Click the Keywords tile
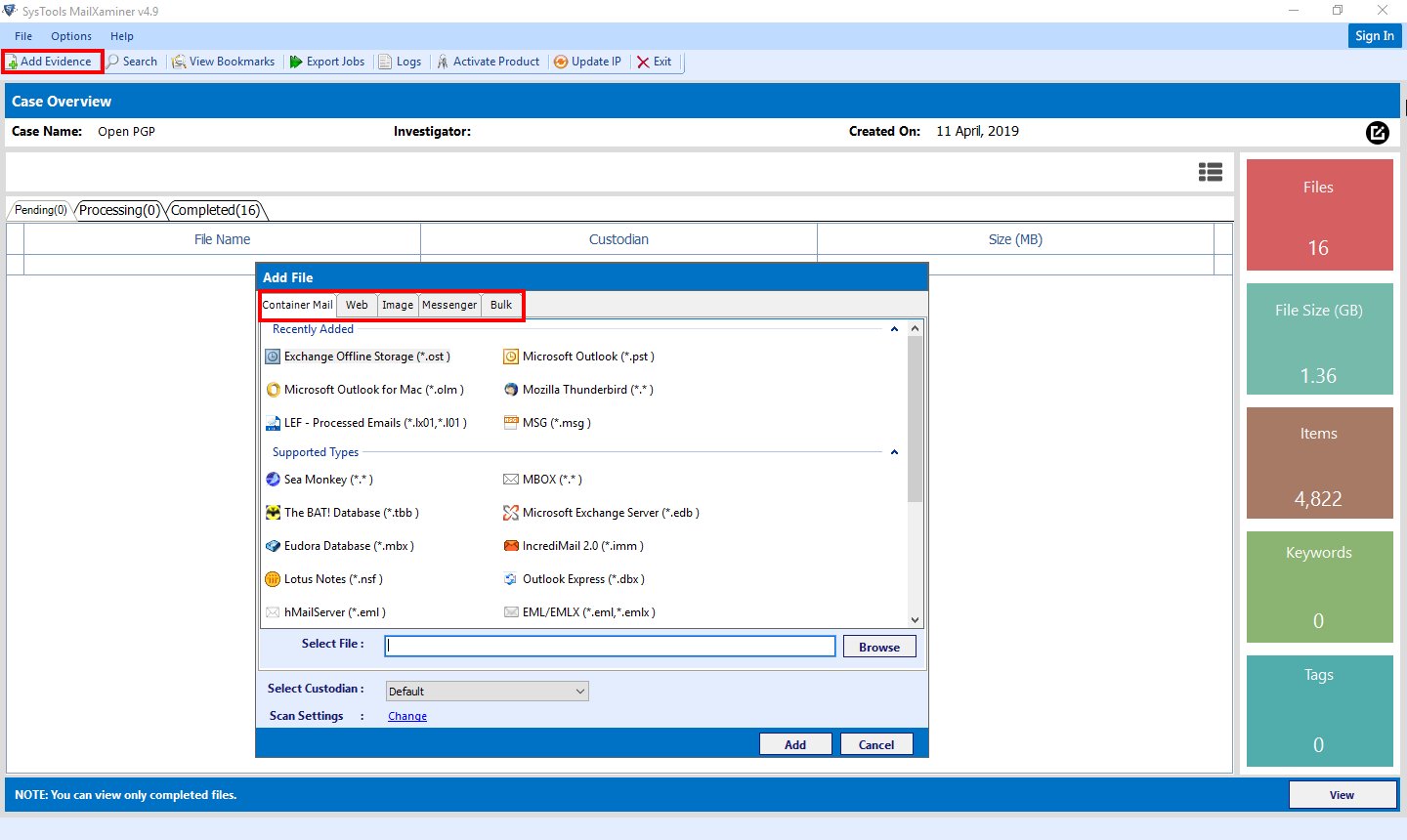The width and height of the screenshot is (1407, 840). point(1319,587)
